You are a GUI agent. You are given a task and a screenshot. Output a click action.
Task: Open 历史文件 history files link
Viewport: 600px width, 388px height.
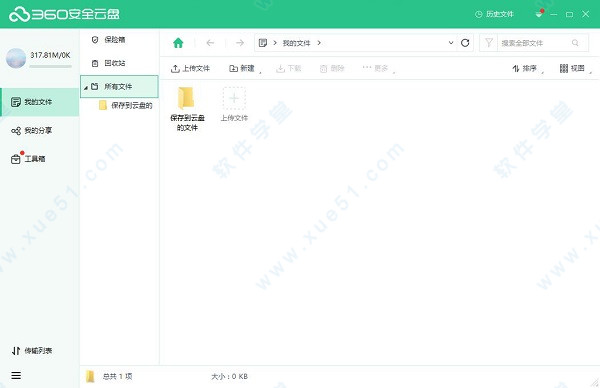pyautogui.click(x=494, y=14)
